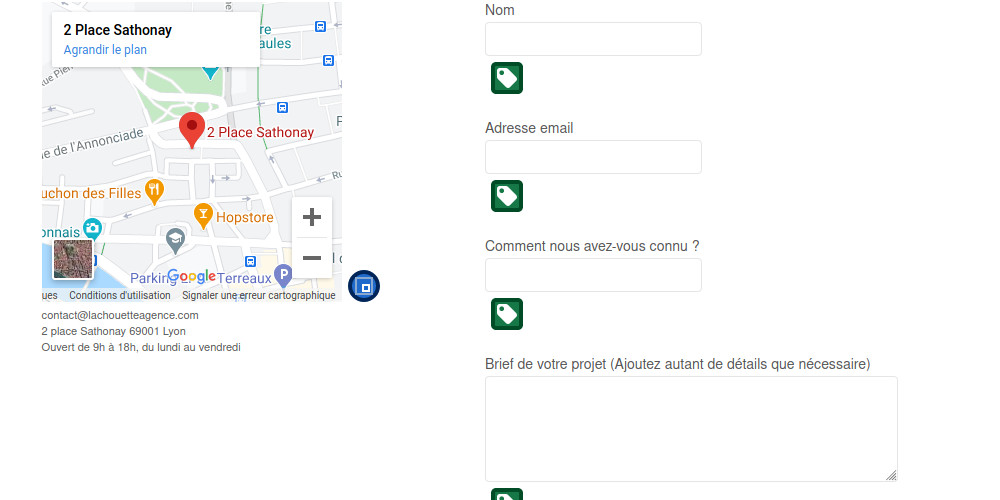Viewport: 1000px width, 500px height.
Task: Click the purple Parking Terreaux marker
Action: 284,275
